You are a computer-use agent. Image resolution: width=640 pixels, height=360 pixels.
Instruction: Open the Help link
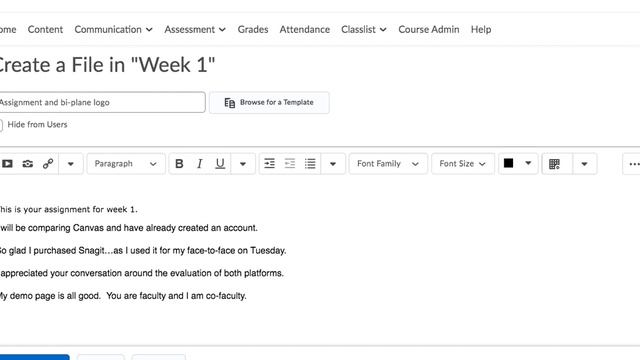(481, 29)
